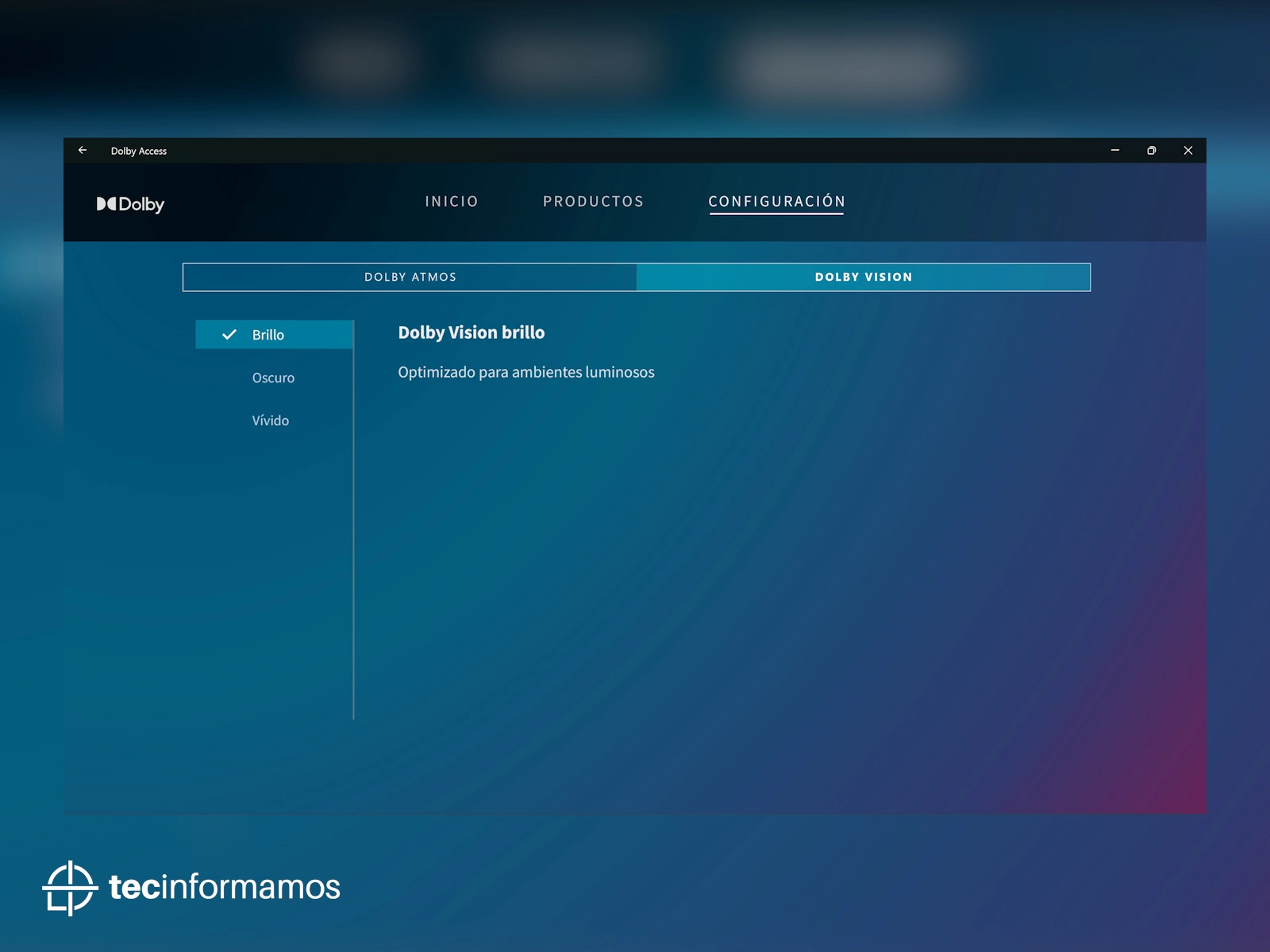Enable the Vívido picture profile
This screenshot has height=952, width=1270.
pos(271,420)
